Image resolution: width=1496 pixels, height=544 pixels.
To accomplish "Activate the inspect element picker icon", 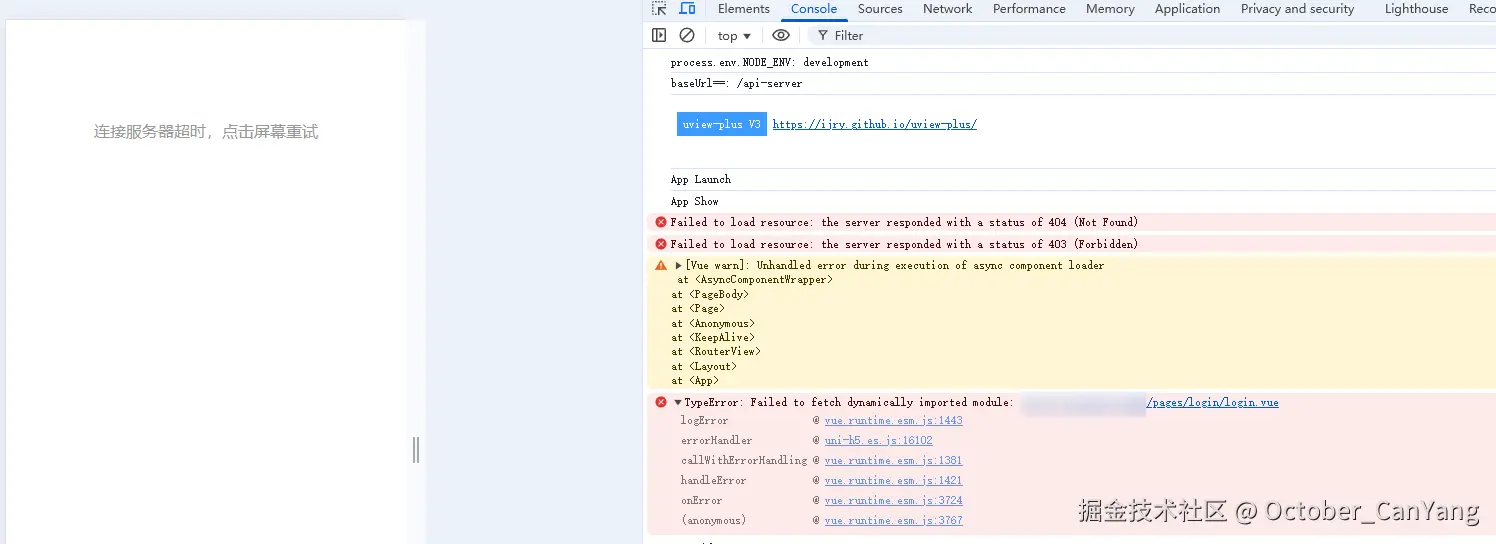I will 659,9.
